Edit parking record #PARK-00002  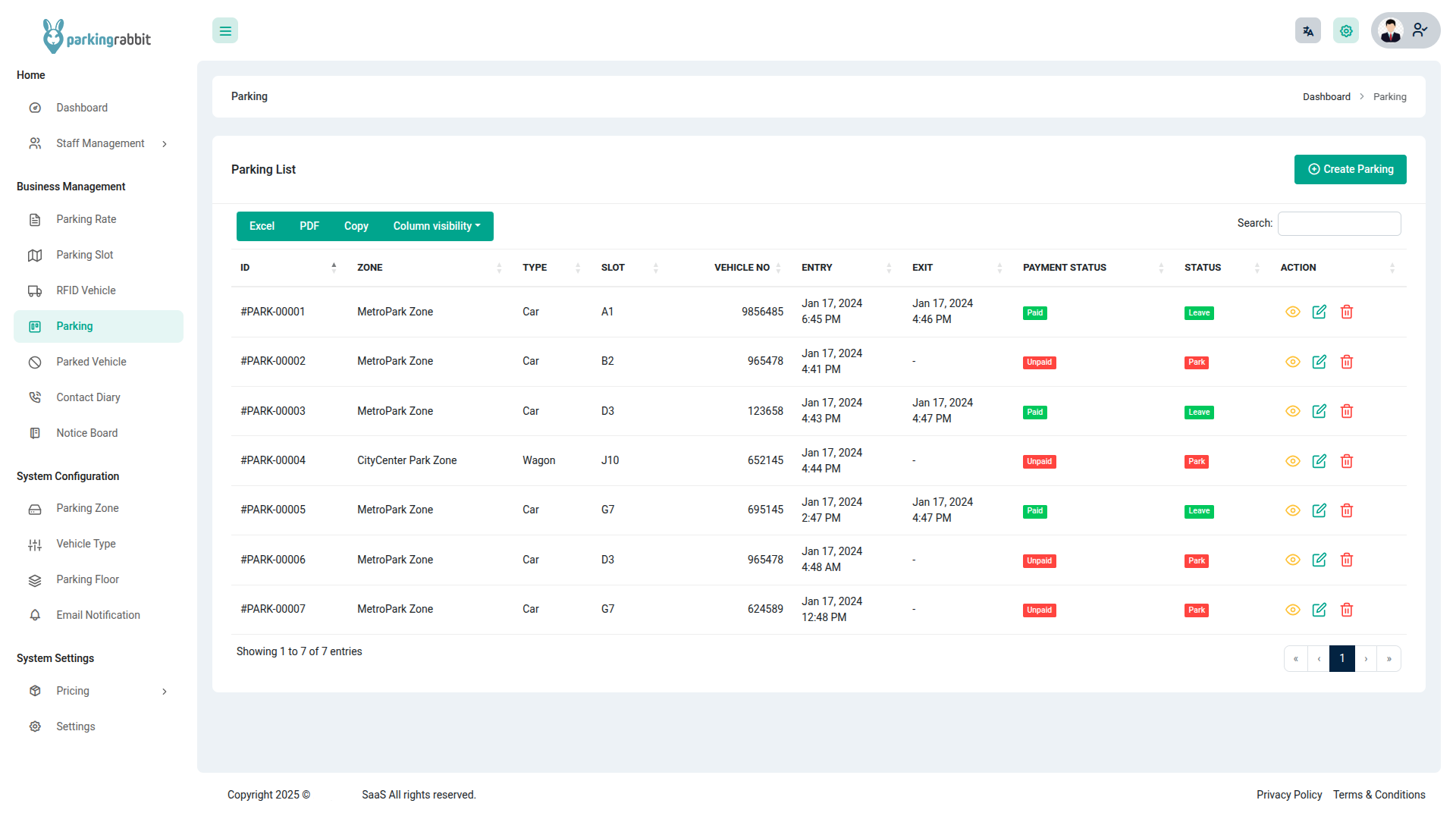[1319, 362]
